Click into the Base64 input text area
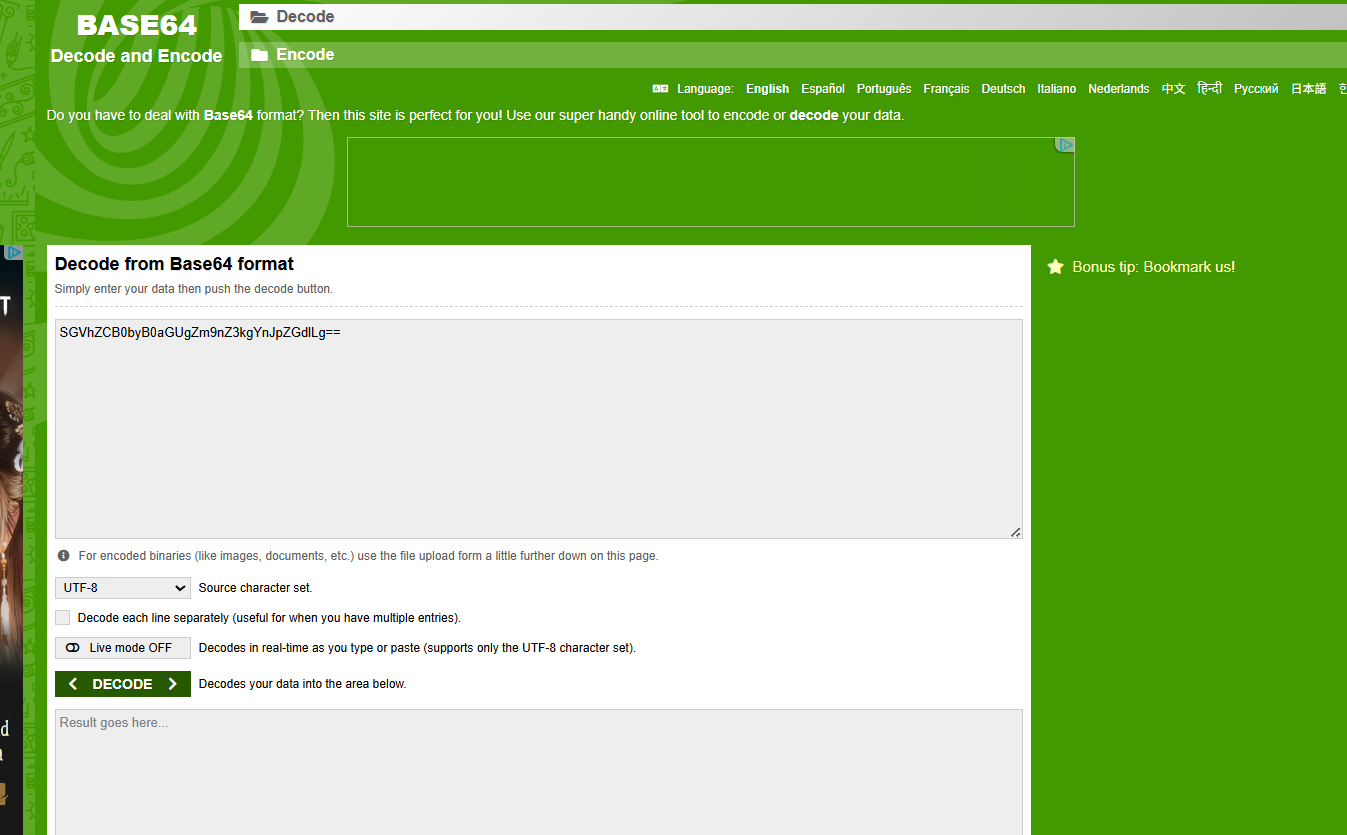1347x835 pixels. 539,429
